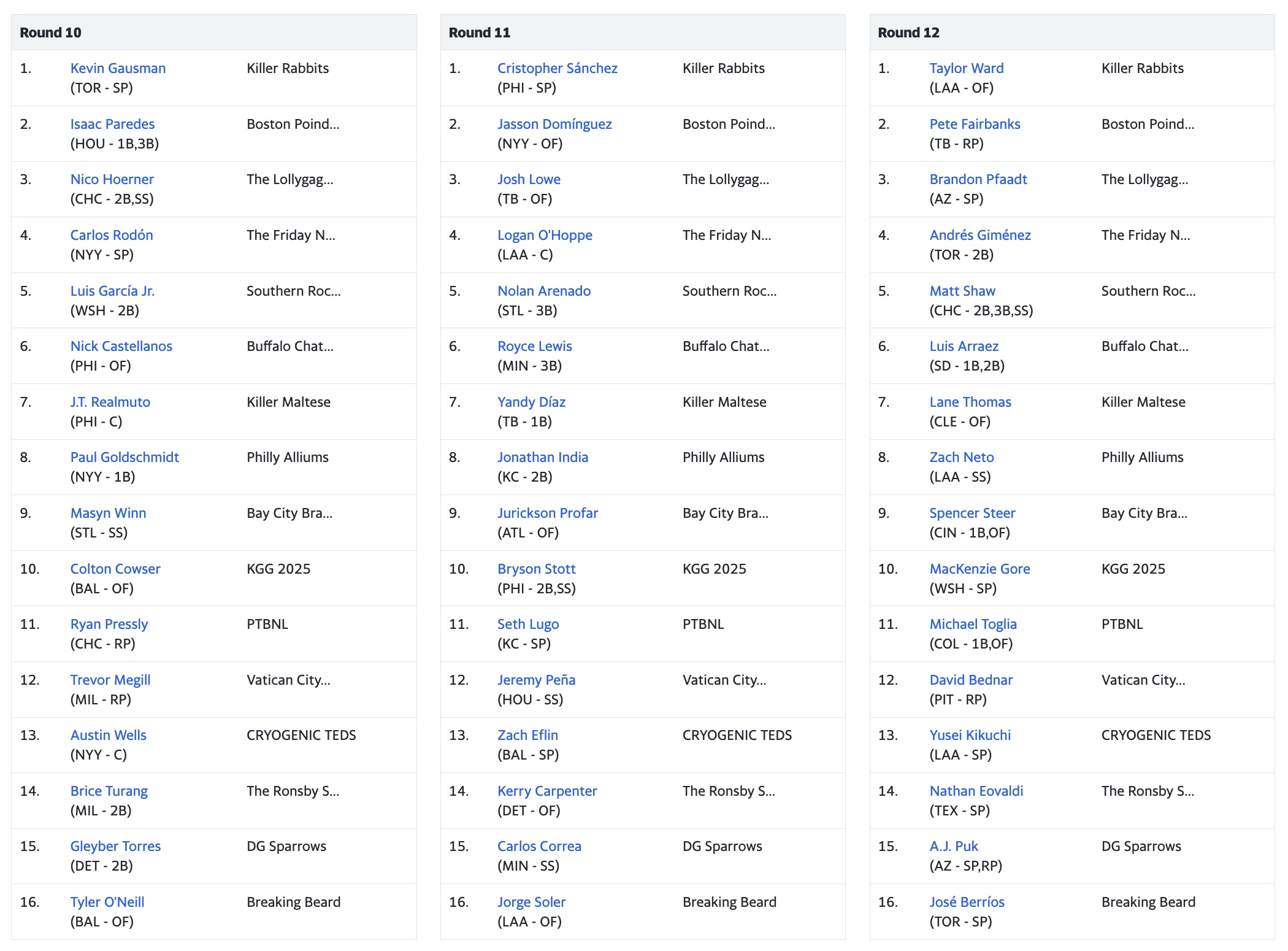The width and height of the screenshot is (1288, 951).
Task: Select CRYOGENIC TEDS team in Round 11
Action: 737,735
